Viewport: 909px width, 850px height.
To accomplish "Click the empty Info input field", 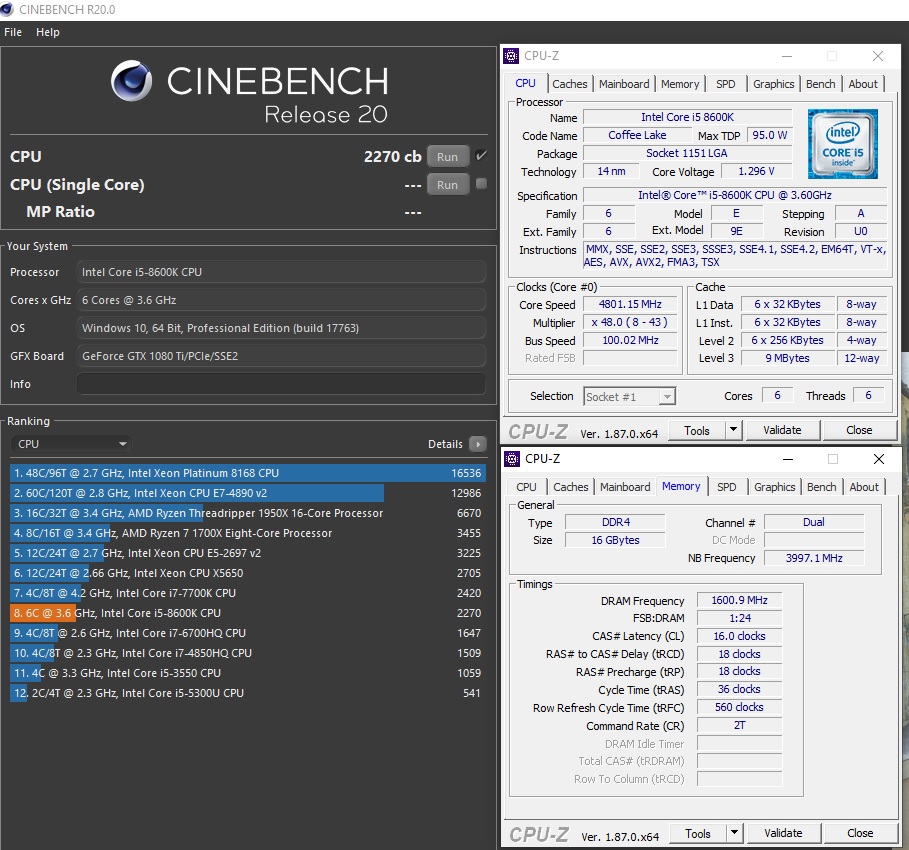I will pyautogui.click(x=281, y=384).
